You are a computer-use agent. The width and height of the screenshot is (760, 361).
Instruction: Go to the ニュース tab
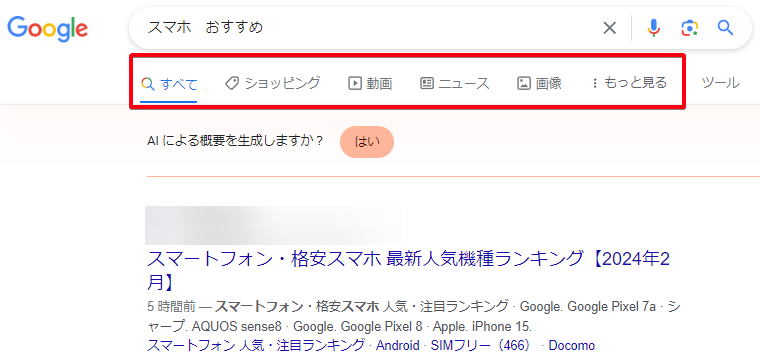455,83
